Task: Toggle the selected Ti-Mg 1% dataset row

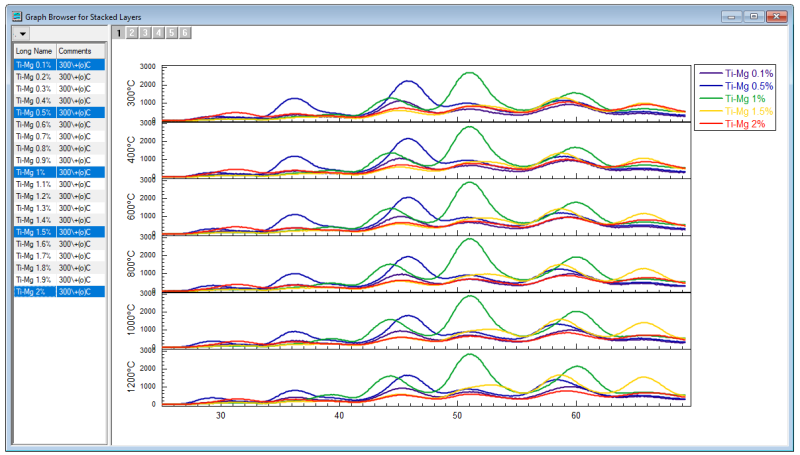Action: (x=34, y=172)
